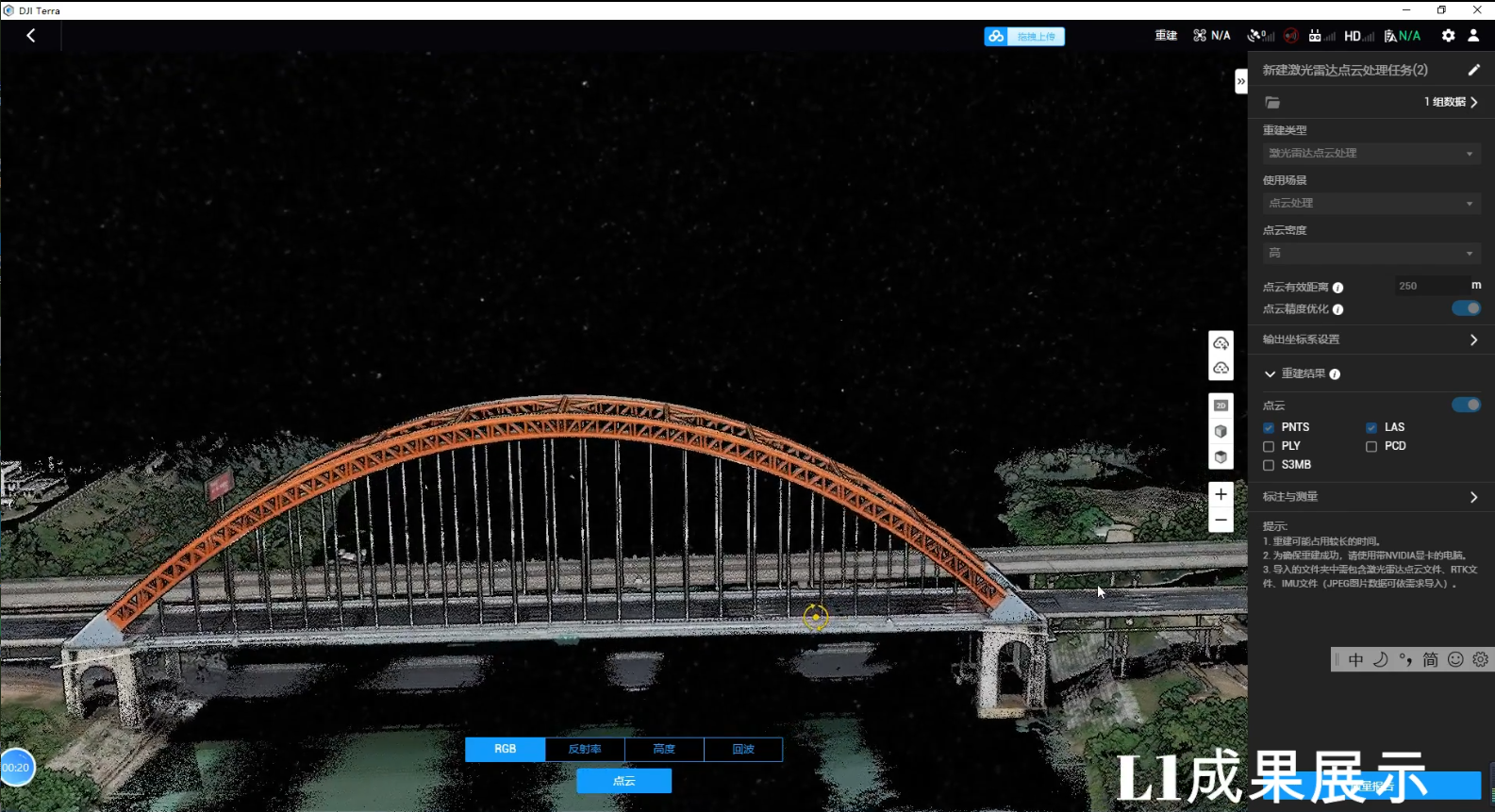Click the pencil icon to rename task
1495x812 pixels.
(x=1473, y=70)
